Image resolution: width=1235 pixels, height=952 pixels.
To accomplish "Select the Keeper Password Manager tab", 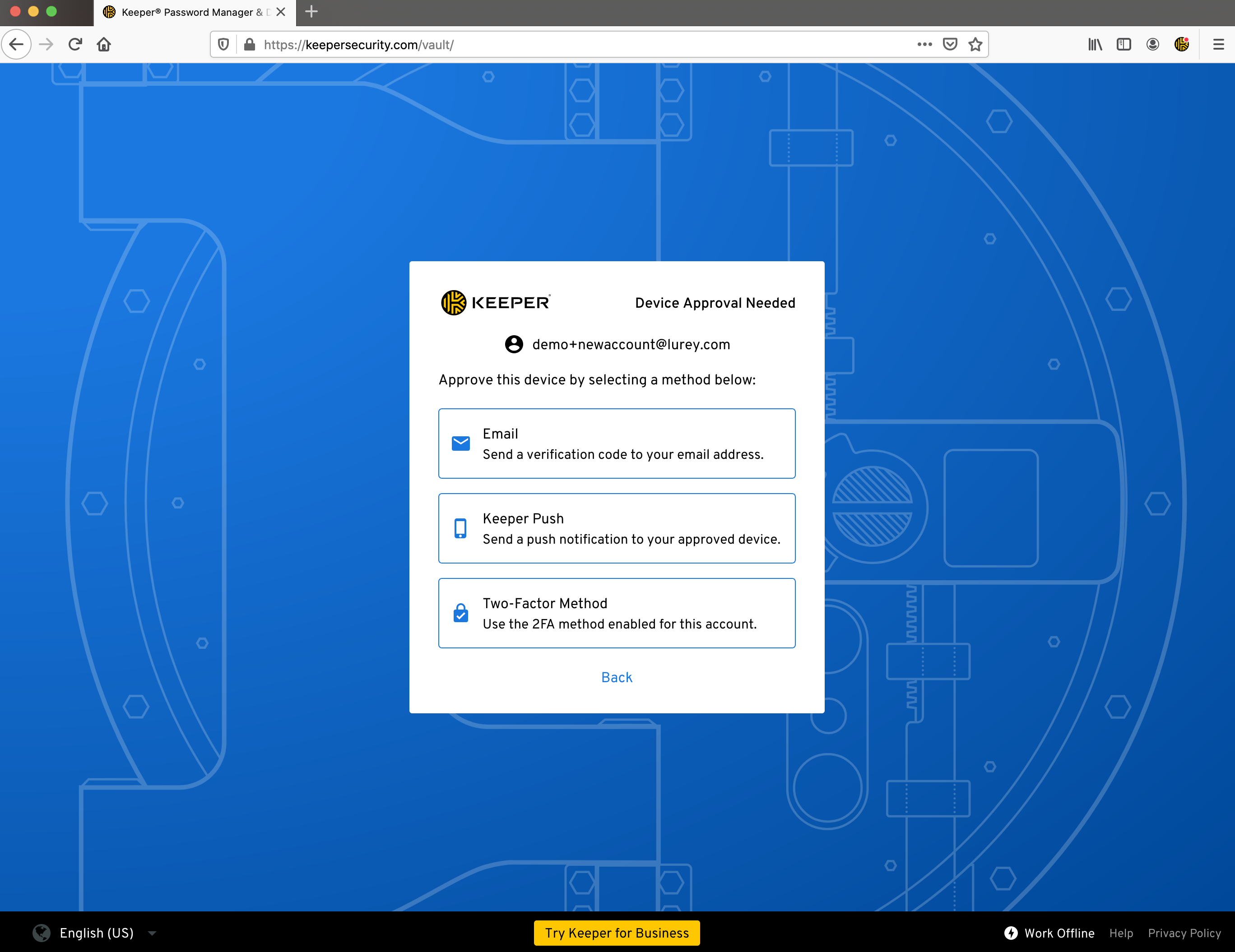I will point(195,13).
